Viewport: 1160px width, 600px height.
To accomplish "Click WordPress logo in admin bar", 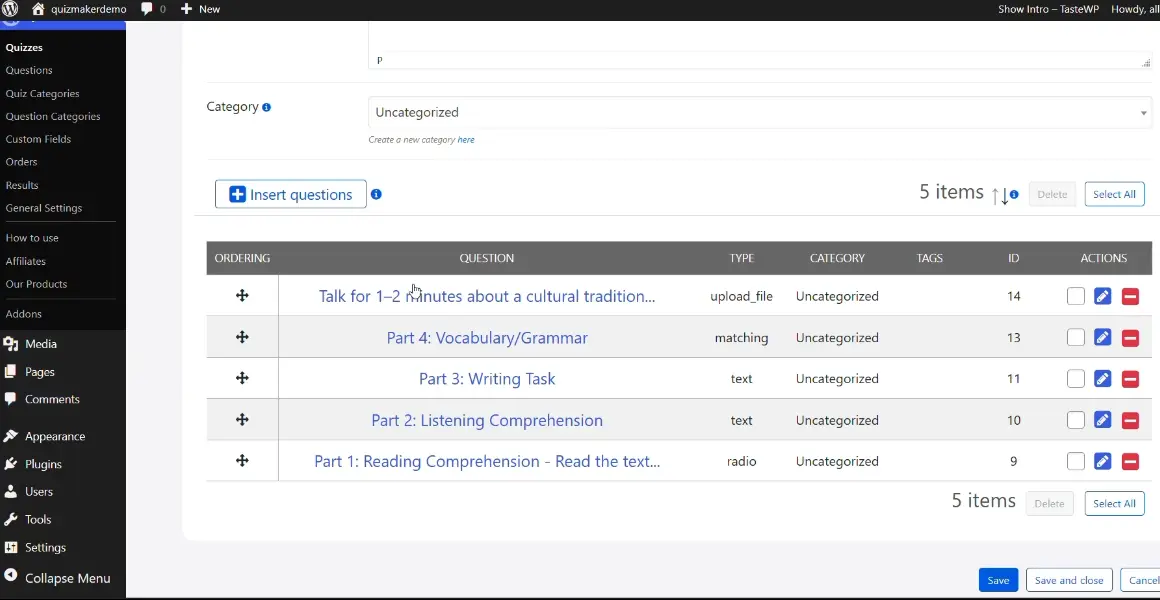I will [11, 9].
